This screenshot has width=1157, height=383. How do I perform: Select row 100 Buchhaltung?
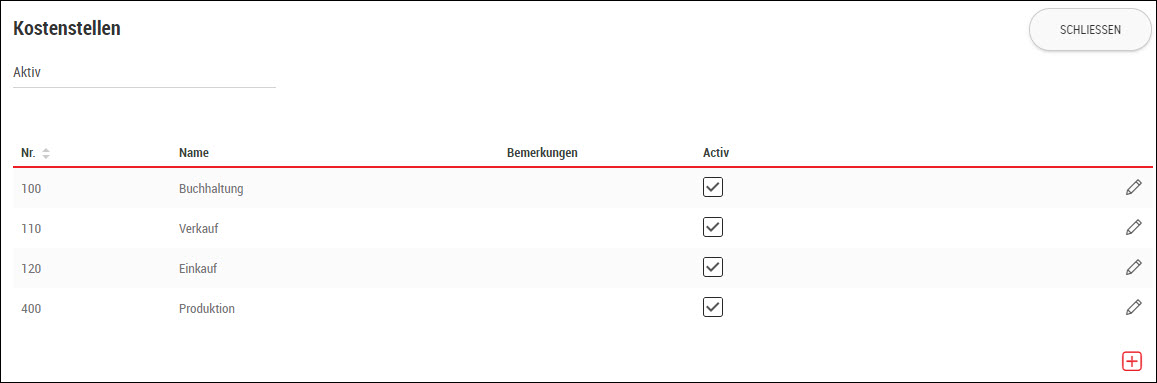(x=582, y=188)
